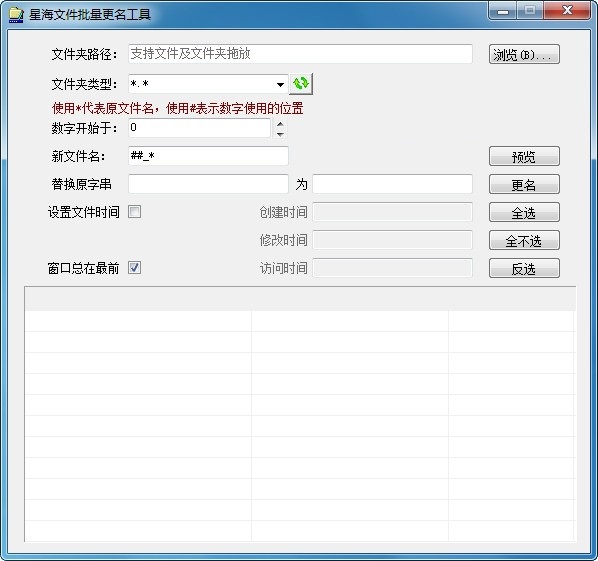Click the replacement field after 为
This screenshot has height=561, width=598.
pyautogui.click(x=392, y=184)
